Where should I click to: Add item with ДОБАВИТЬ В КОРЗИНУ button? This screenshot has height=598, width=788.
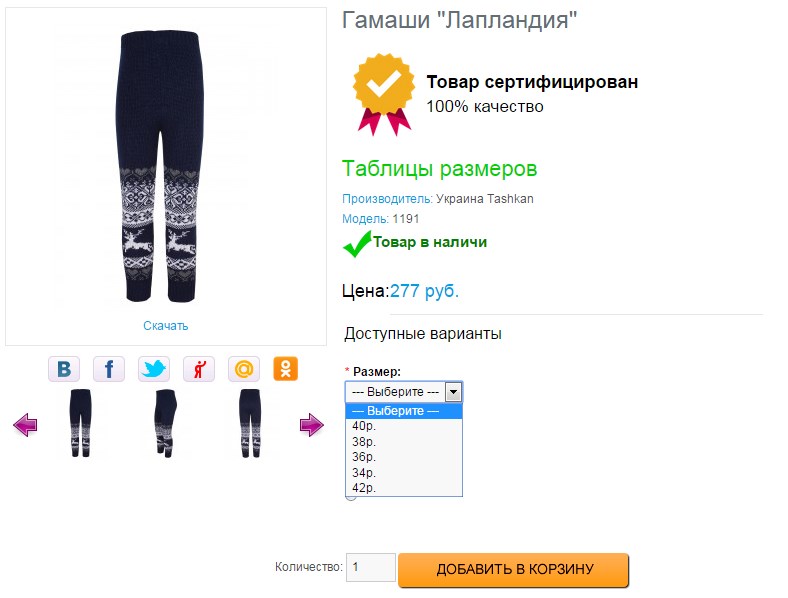[514, 569]
